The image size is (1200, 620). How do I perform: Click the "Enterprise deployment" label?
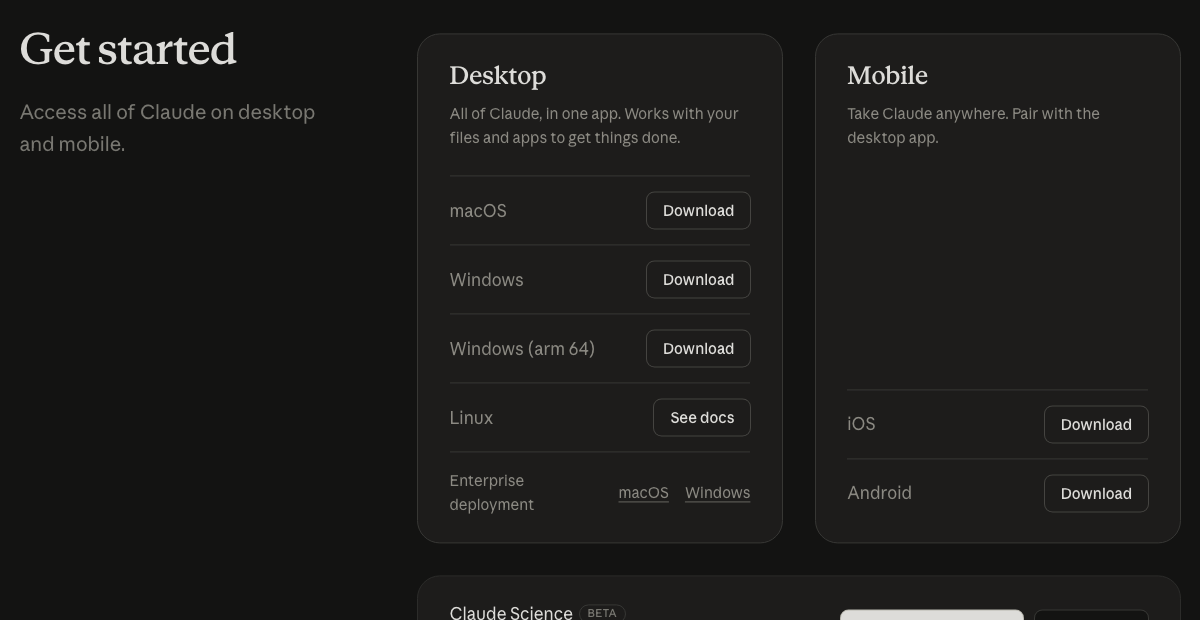click(491, 492)
